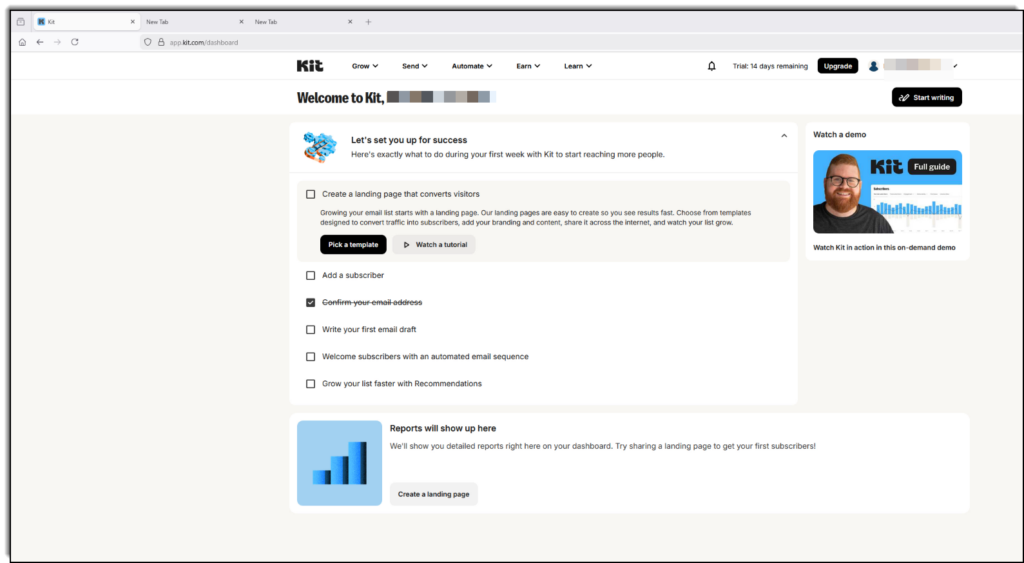The image size is (1024, 563).
Task: Open a new tab with the plus icon
Action: 368,22
